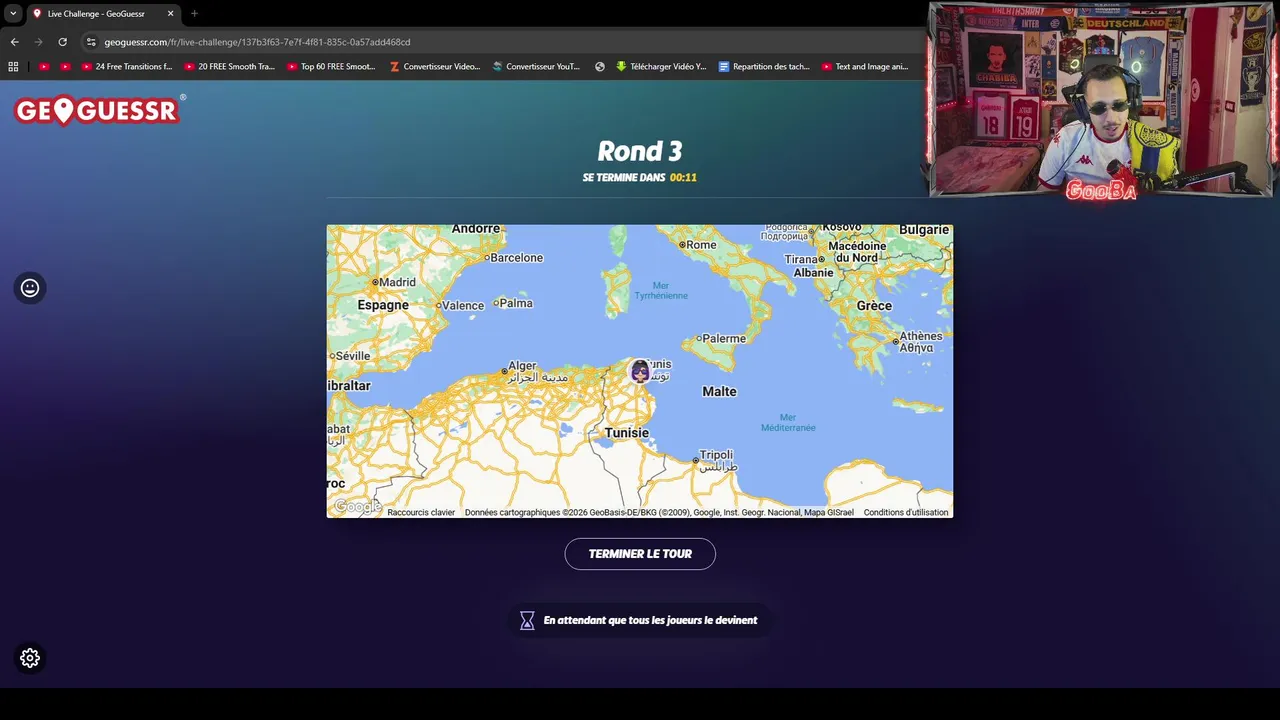Open the 24 Free Transitions bookmark
This screenshot has height=720, width=1280.
tap(127, 67)
